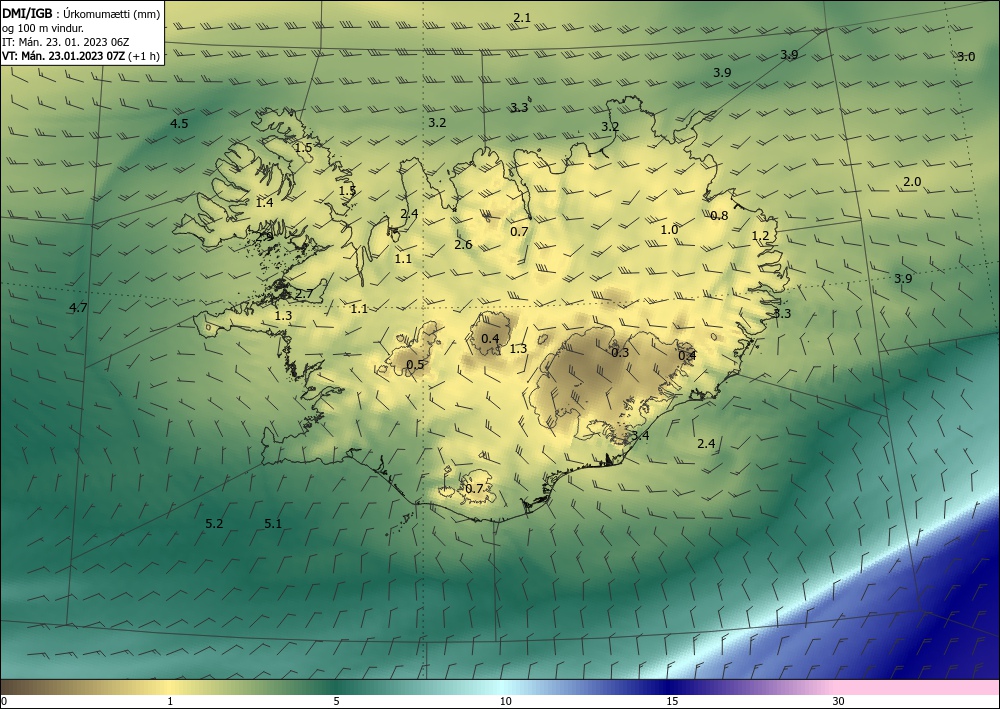
Task: Click the 5.2 value label on the map
Action: click(x=214, y=523)
